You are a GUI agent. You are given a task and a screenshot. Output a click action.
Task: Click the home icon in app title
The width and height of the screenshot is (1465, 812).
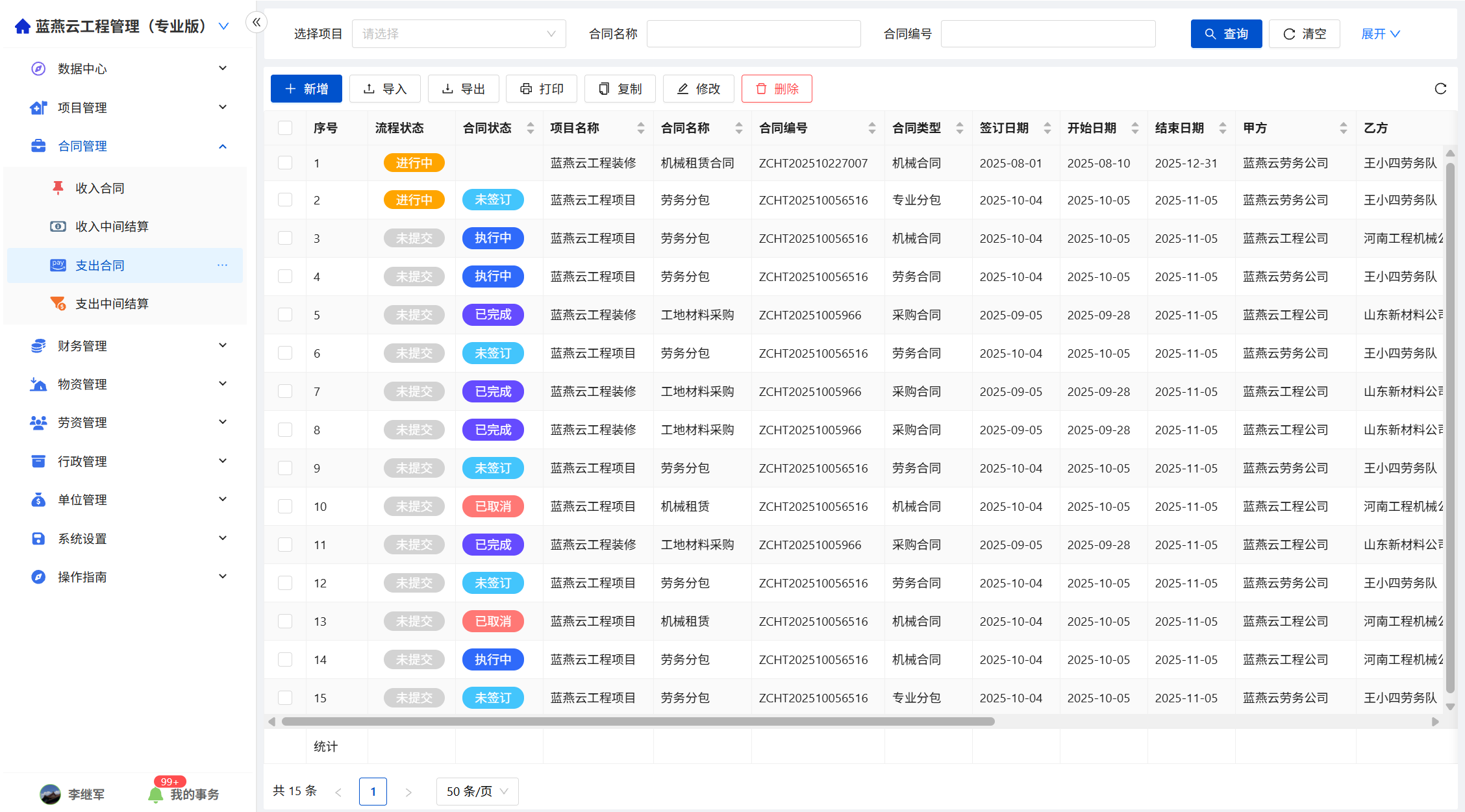pos(23,27)
